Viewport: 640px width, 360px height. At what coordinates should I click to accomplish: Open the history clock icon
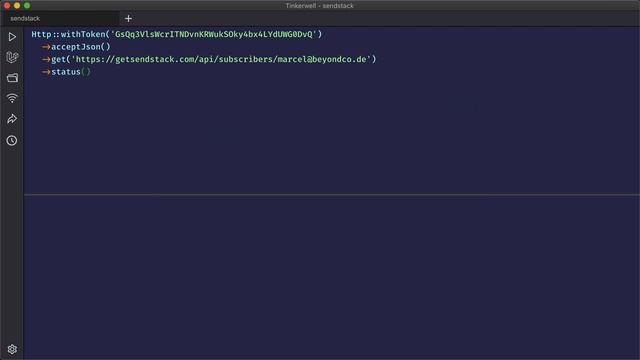pos(12,140)
